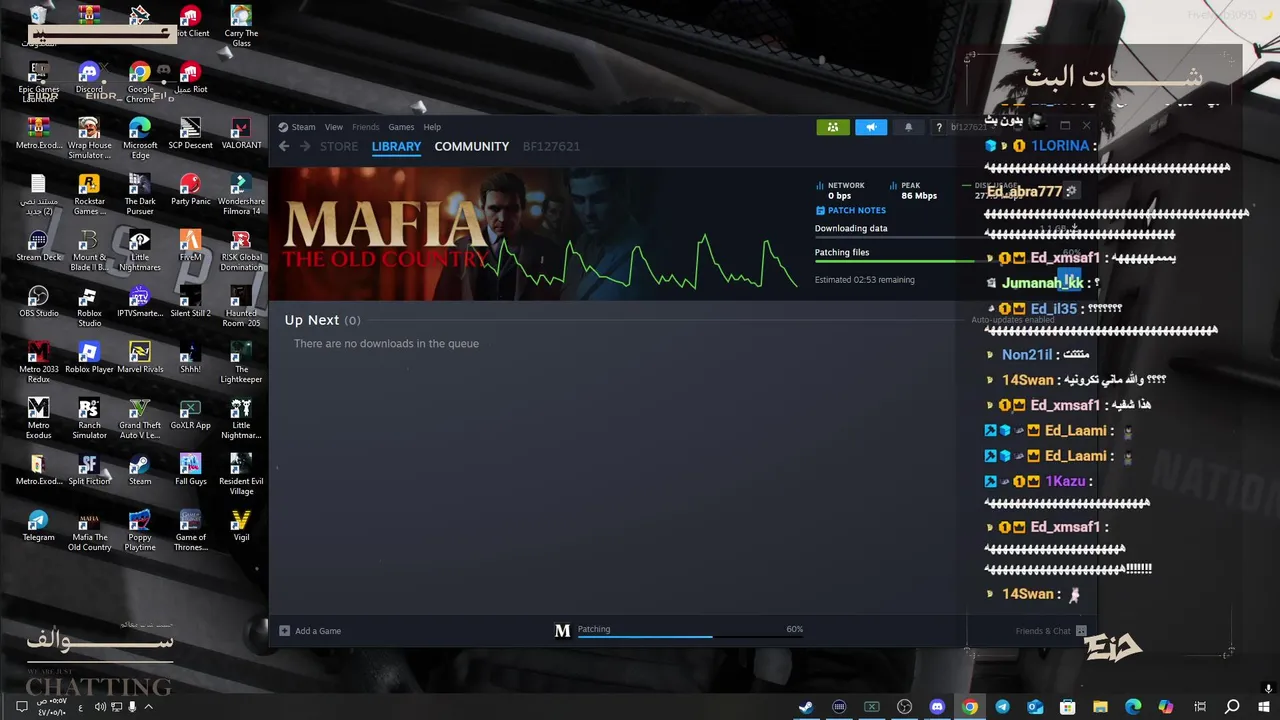
Task: Click chat username 1Kazu
Action: tap(1065, 482)
